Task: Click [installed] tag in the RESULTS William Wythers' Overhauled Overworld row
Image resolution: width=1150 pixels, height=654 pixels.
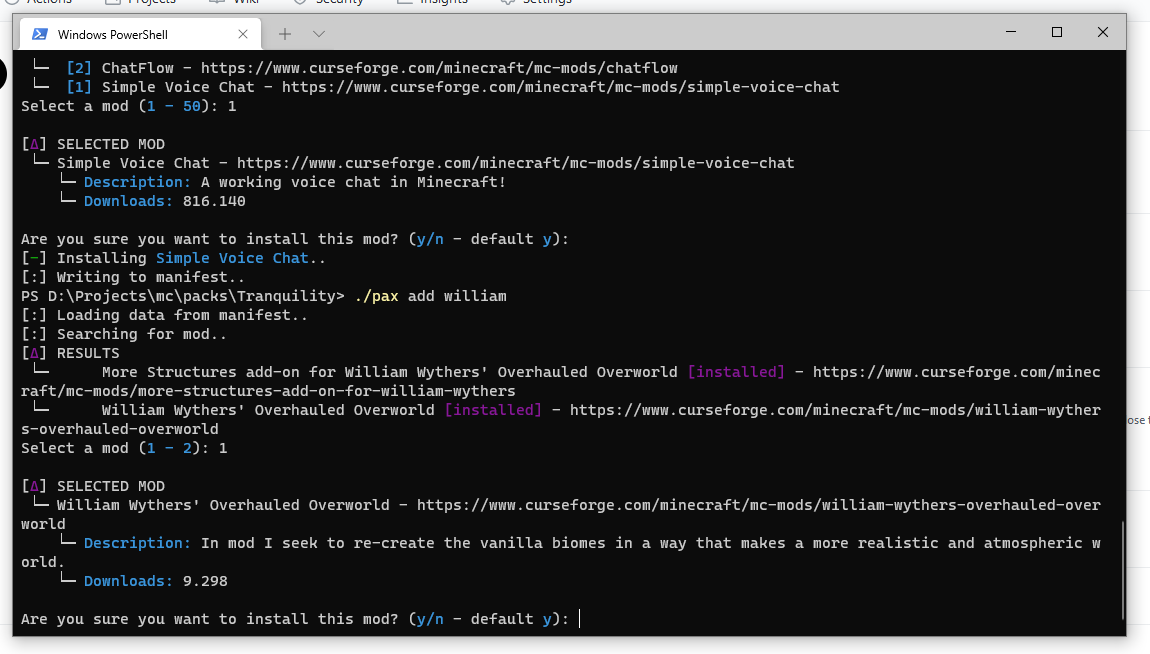Action: [x=494, y=411]
